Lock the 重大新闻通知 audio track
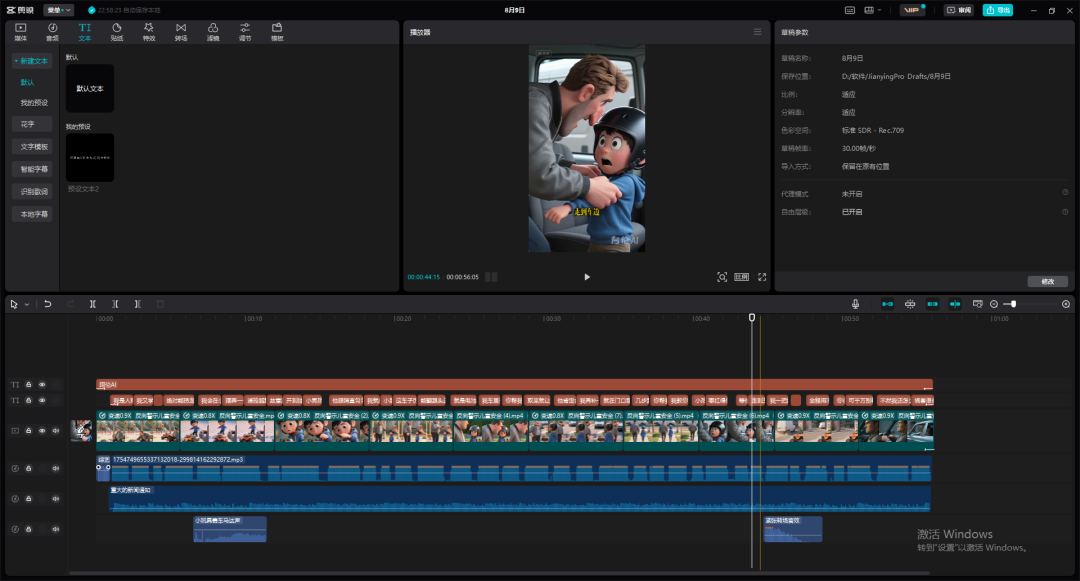Viewport: 1080px width, 581px height. (x=28, y=498)
